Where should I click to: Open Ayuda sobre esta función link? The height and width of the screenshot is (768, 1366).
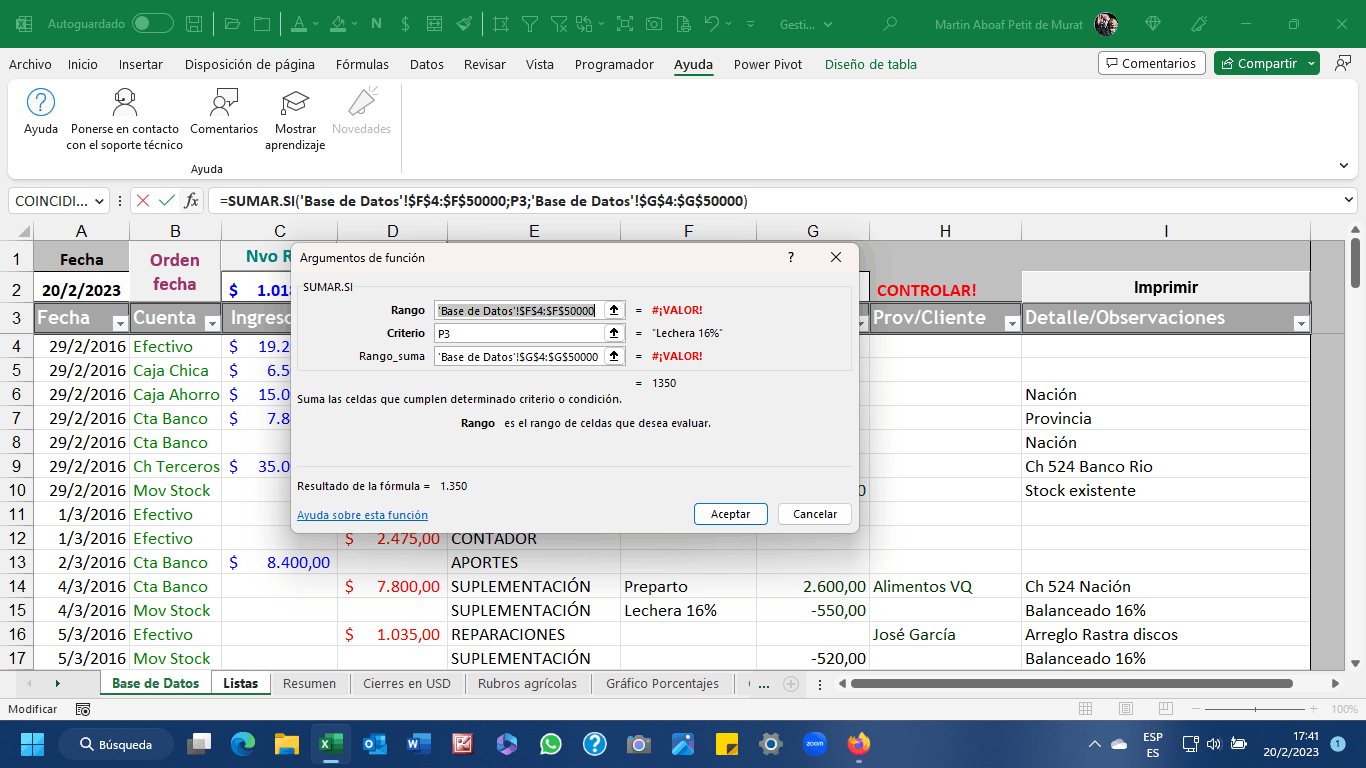[362, 515]
